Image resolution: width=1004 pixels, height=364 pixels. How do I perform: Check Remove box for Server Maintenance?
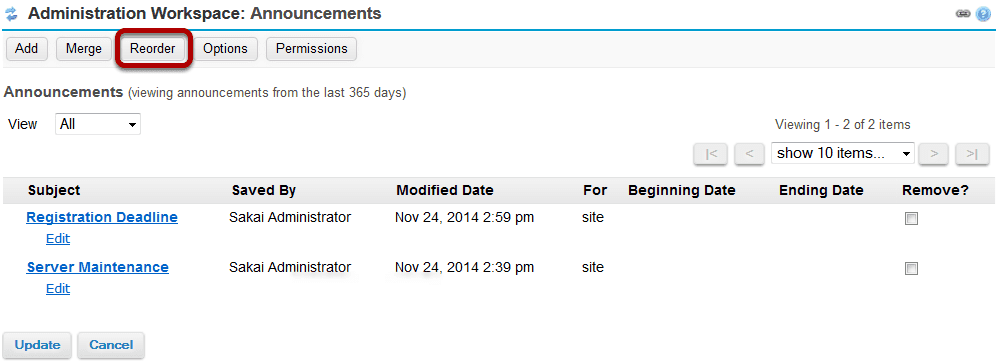point(911,269)
